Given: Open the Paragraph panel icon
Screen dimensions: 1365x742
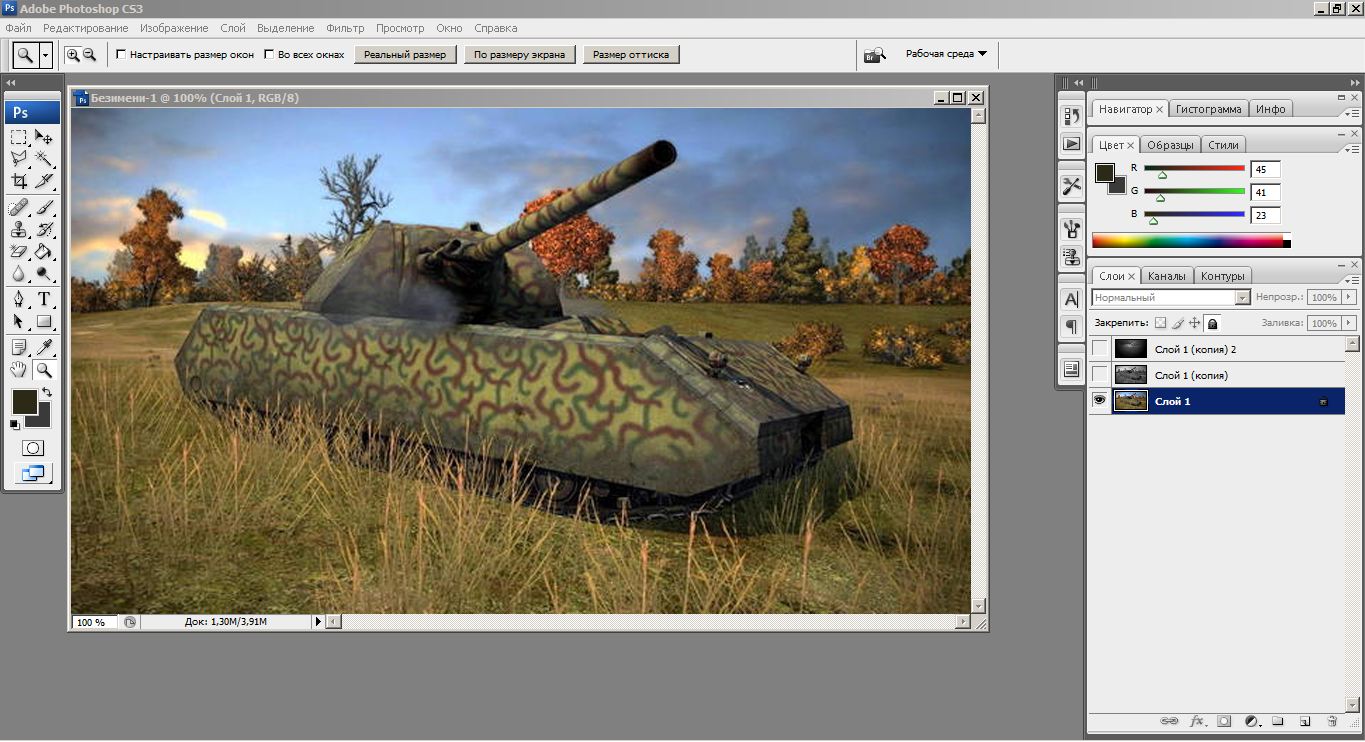Looking at the screenshot, I should point(1071,326).
